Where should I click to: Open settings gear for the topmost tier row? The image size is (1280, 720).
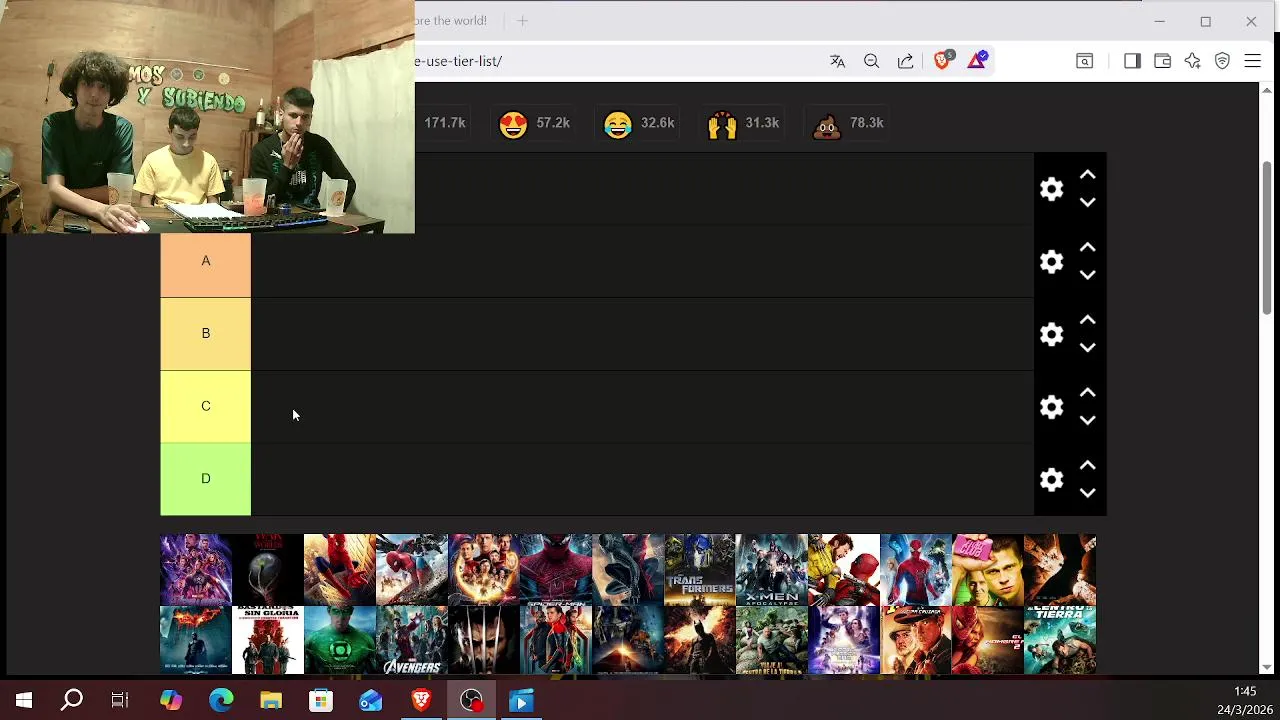(1051, 189)
